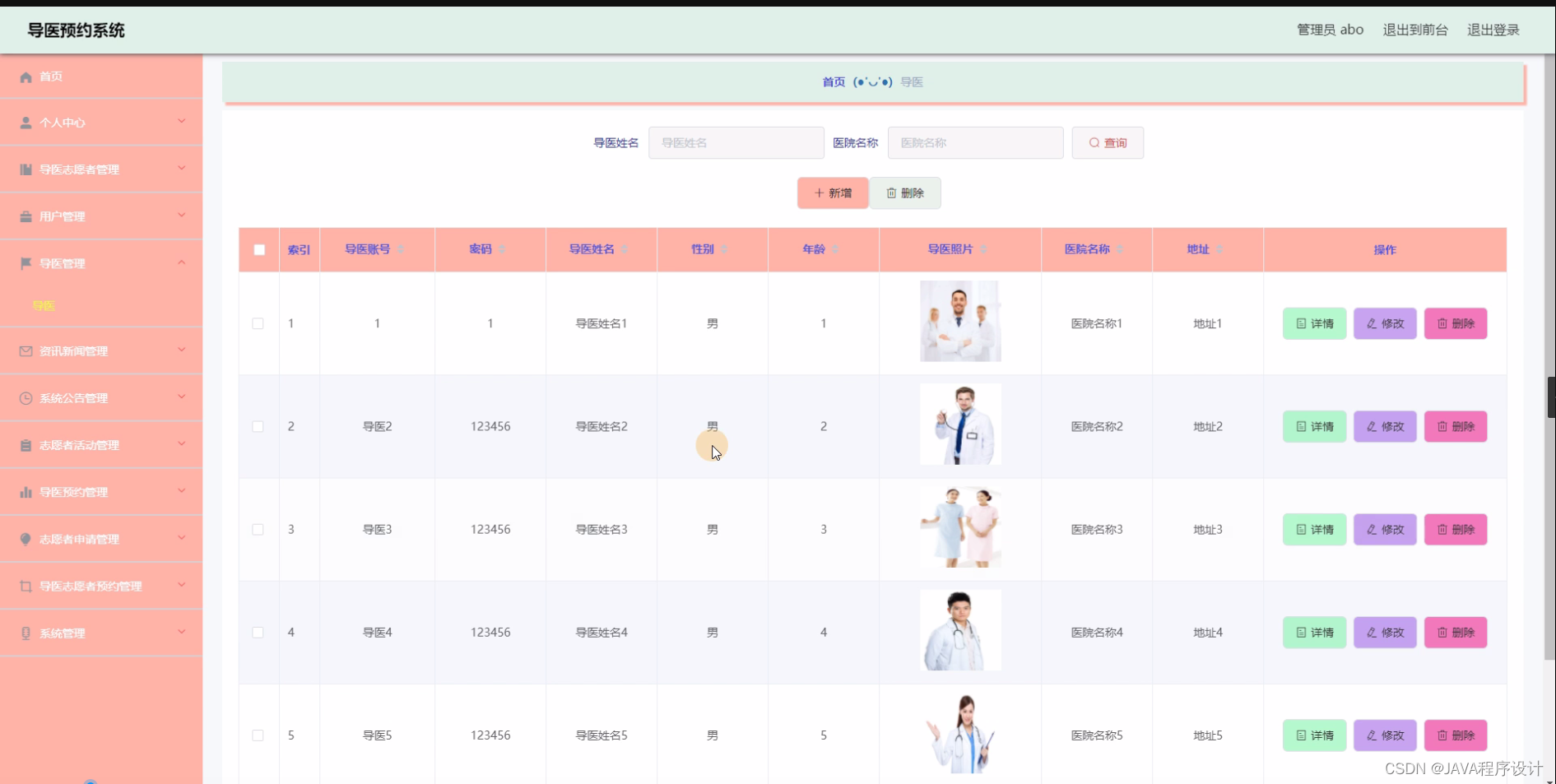
Task: Sort table by 地址 column arrows
Action: tap(1219, 249)
